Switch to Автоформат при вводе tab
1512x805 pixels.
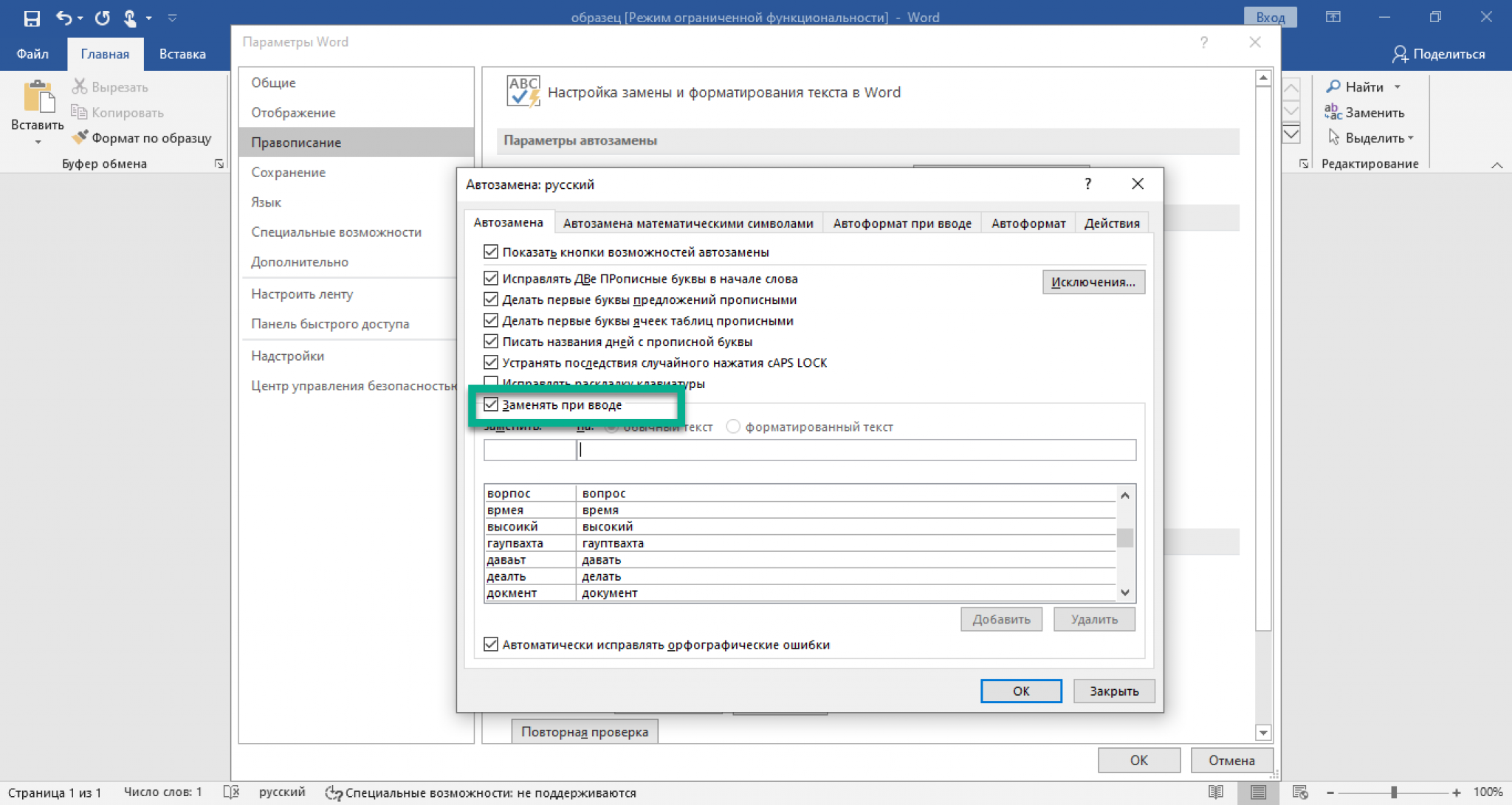pyautogui.click(x=902, y=222)
